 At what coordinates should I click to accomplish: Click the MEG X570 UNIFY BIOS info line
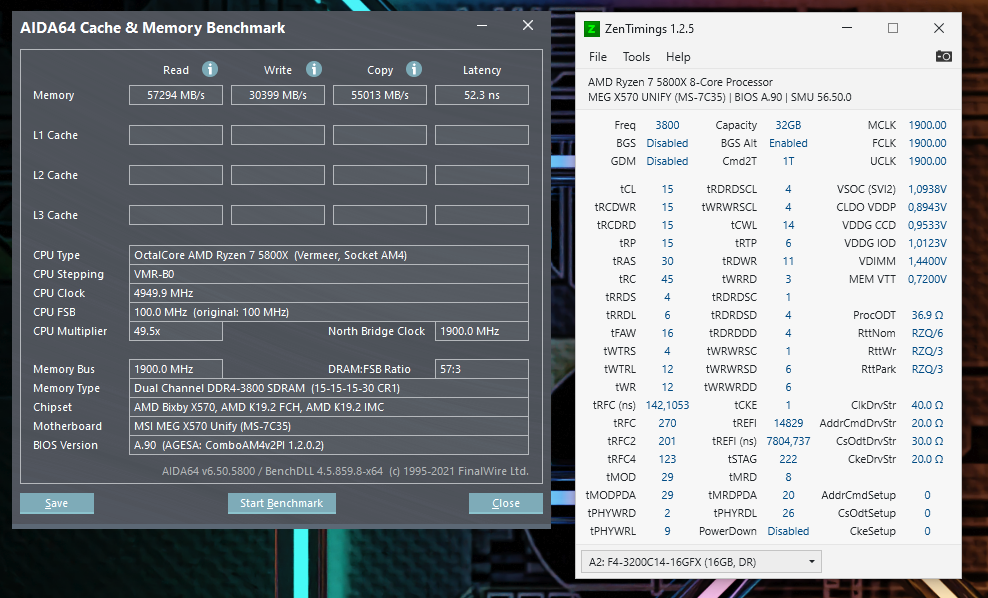[x=720, y=97]
